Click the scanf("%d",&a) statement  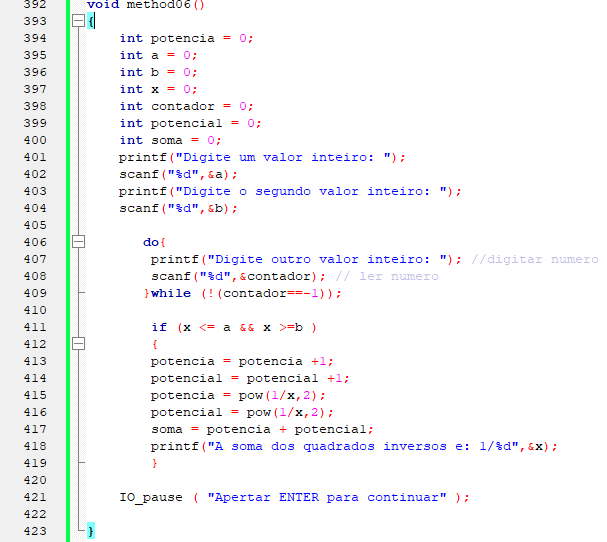click(178, 174)
